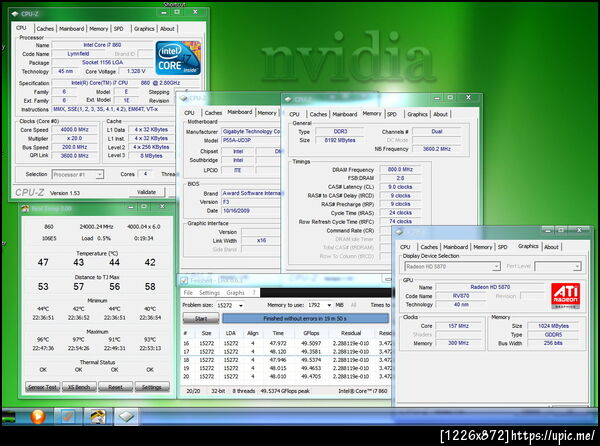Viewport: 600px width, 446px height.
Task: Click the Multiplier value x 20.0
Action: point(75,138)
